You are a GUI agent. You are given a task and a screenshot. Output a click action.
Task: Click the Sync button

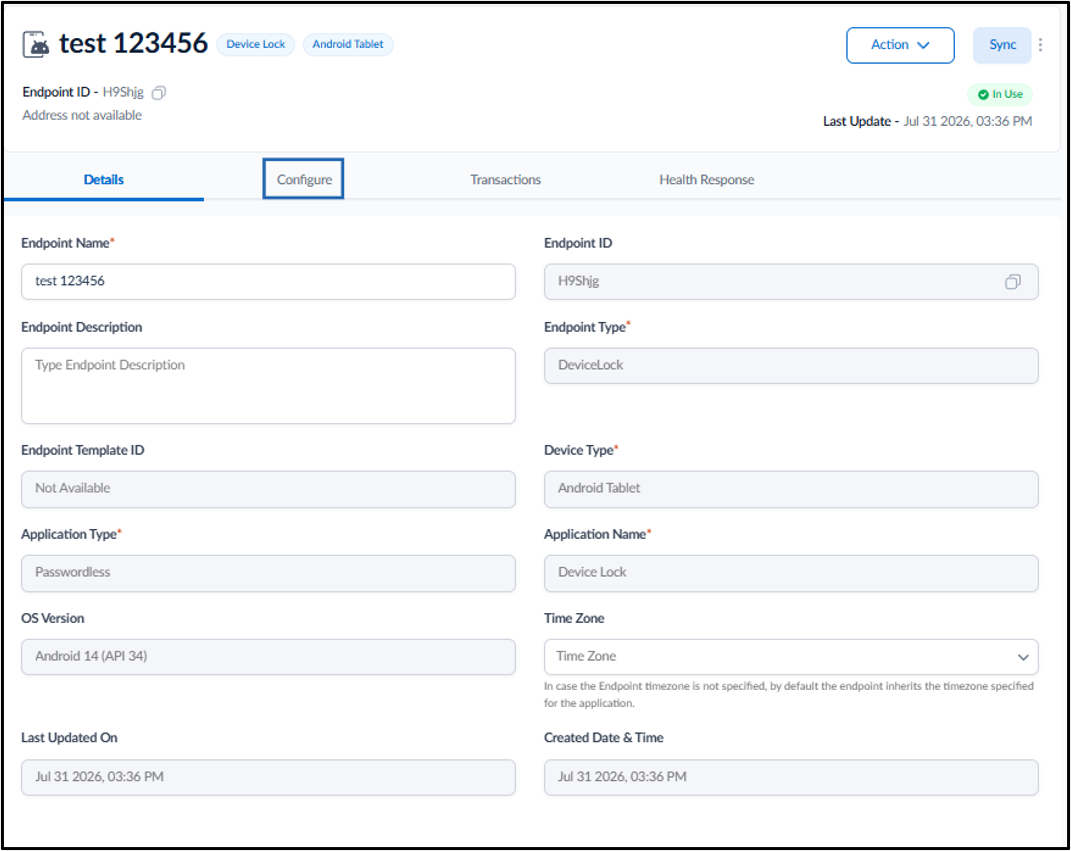[1002, 45]
